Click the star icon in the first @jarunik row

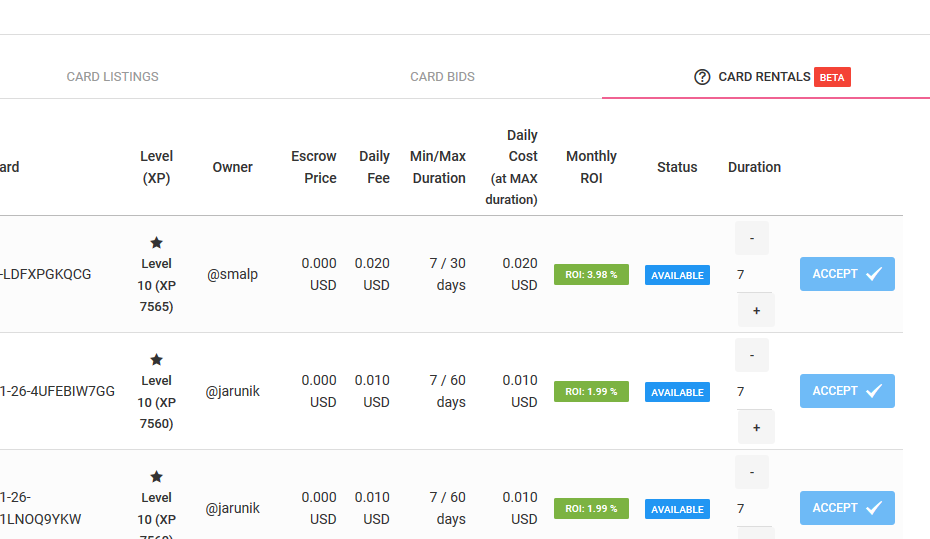[x=157, y=359]
